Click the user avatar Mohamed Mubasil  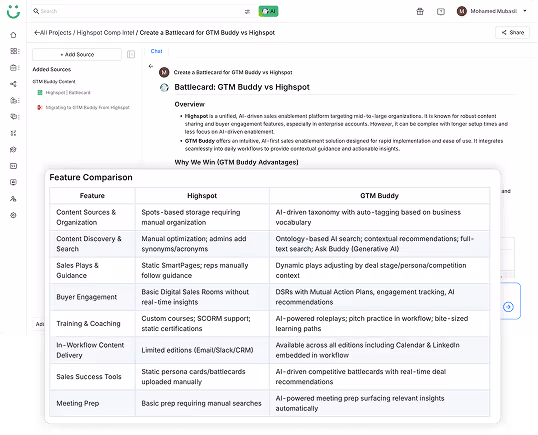(x=461, y=11)
